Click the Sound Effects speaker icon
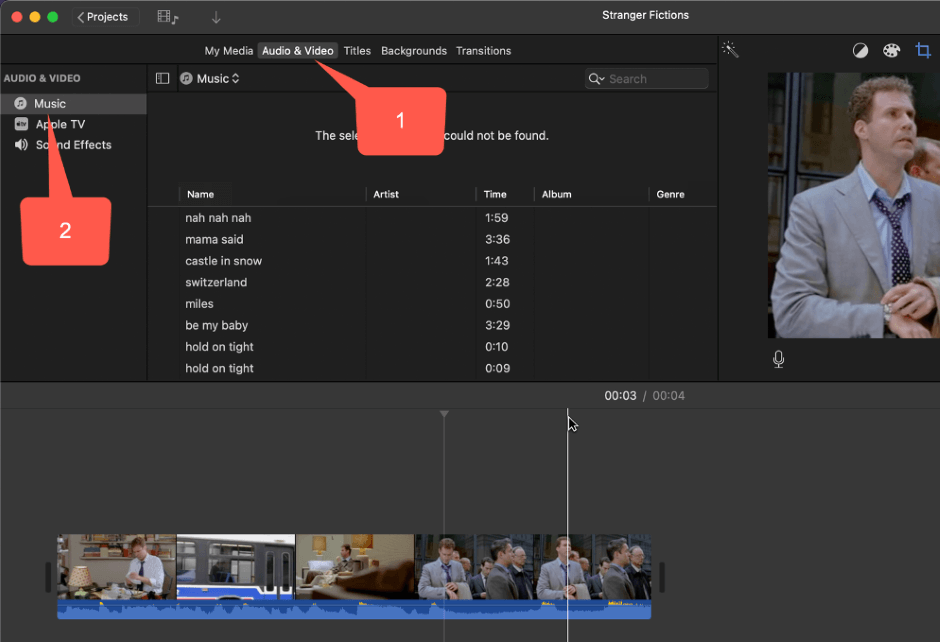940x643 pixels. point(21,144)
